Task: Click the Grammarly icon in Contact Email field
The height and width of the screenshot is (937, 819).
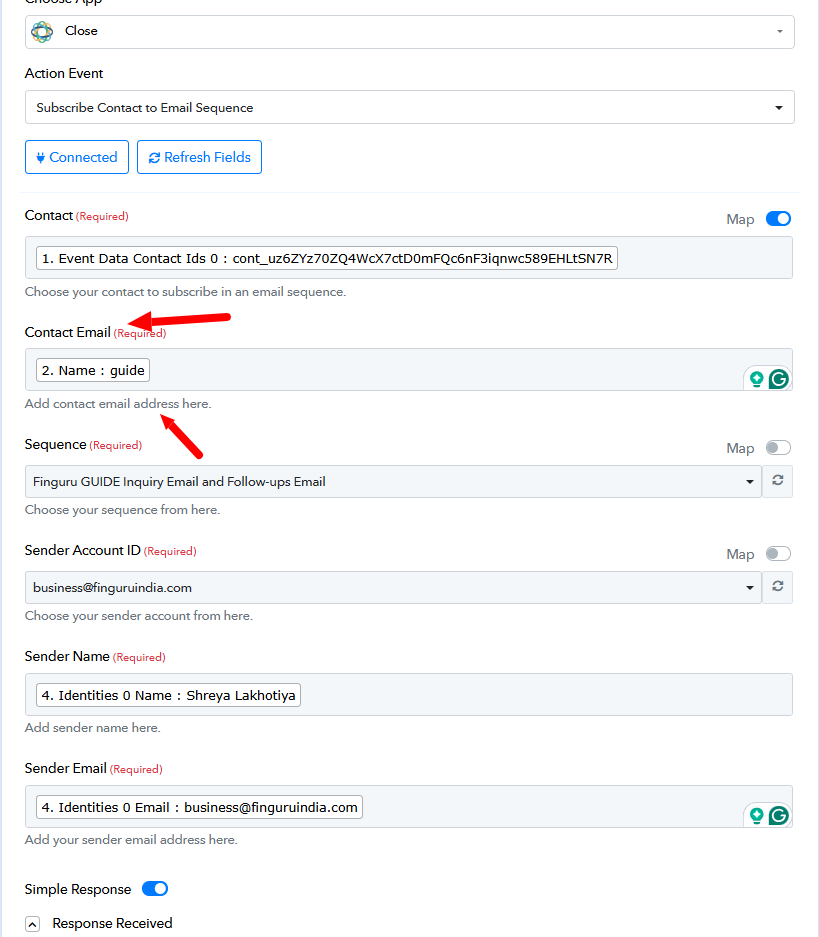Action: pos(778,379)
